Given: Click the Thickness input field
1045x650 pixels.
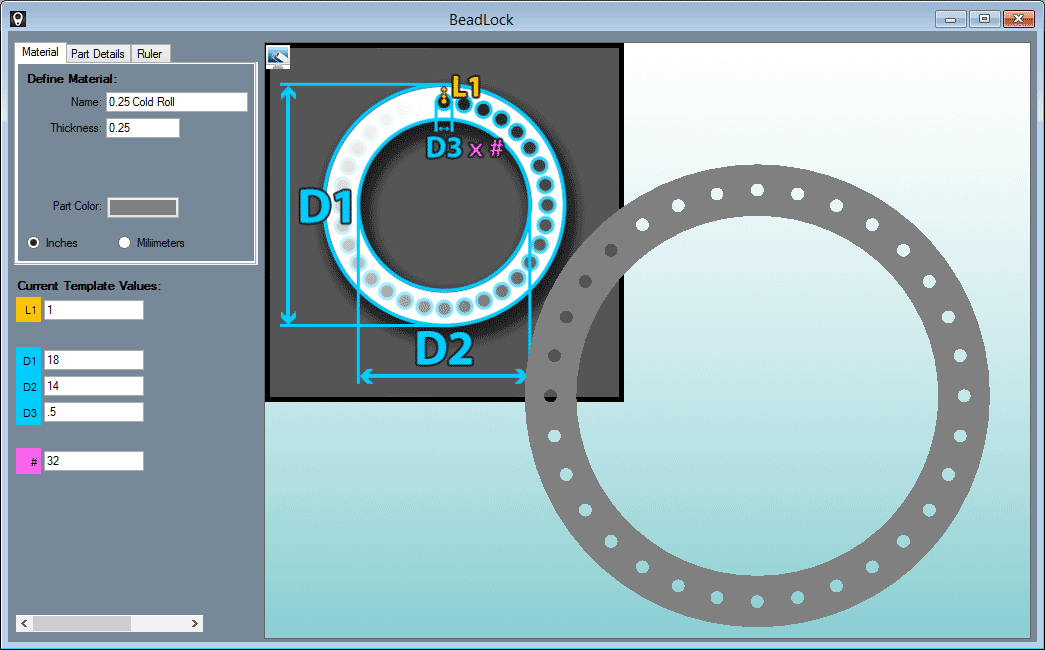Looking at the screenshot, I should click(142, 128).
